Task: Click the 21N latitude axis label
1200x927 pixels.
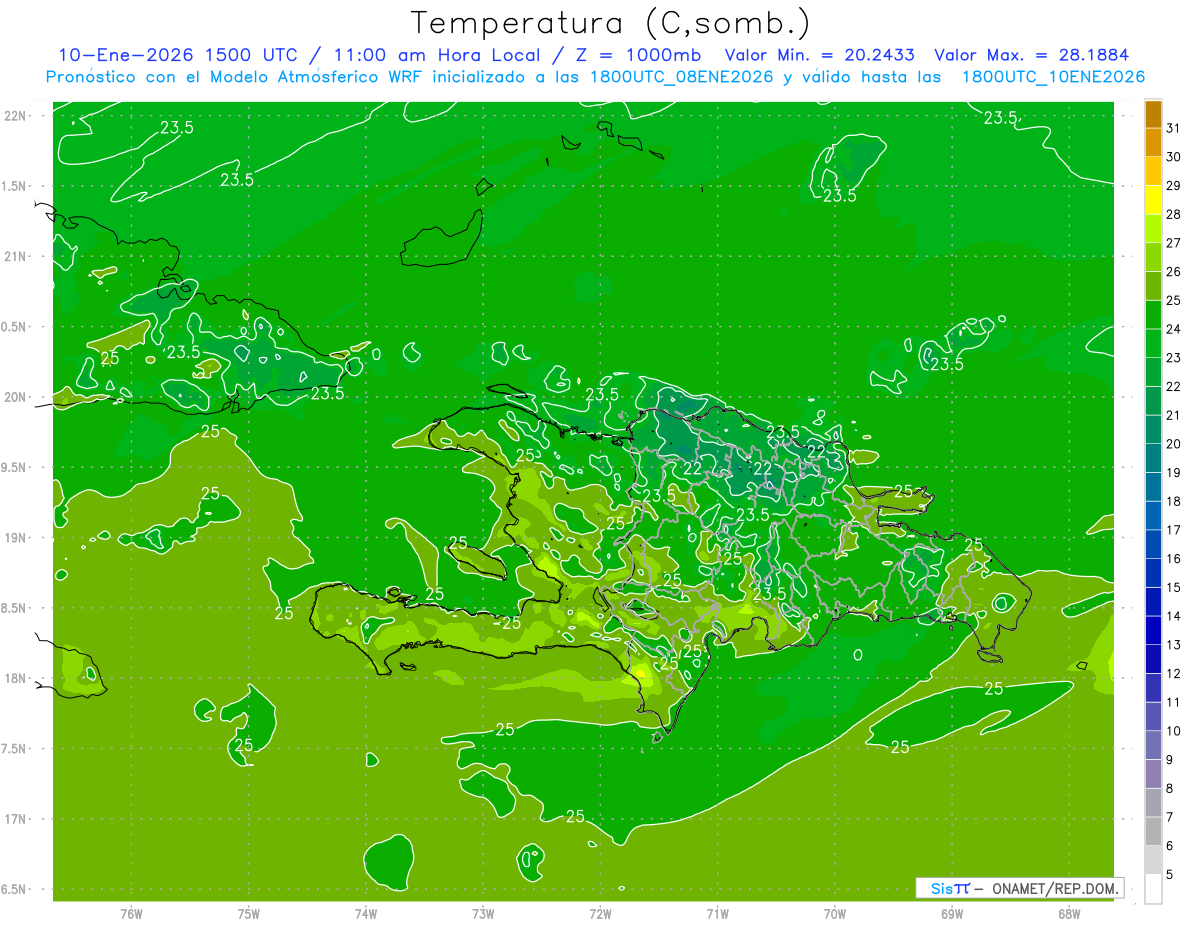Action: coord(17,256)
